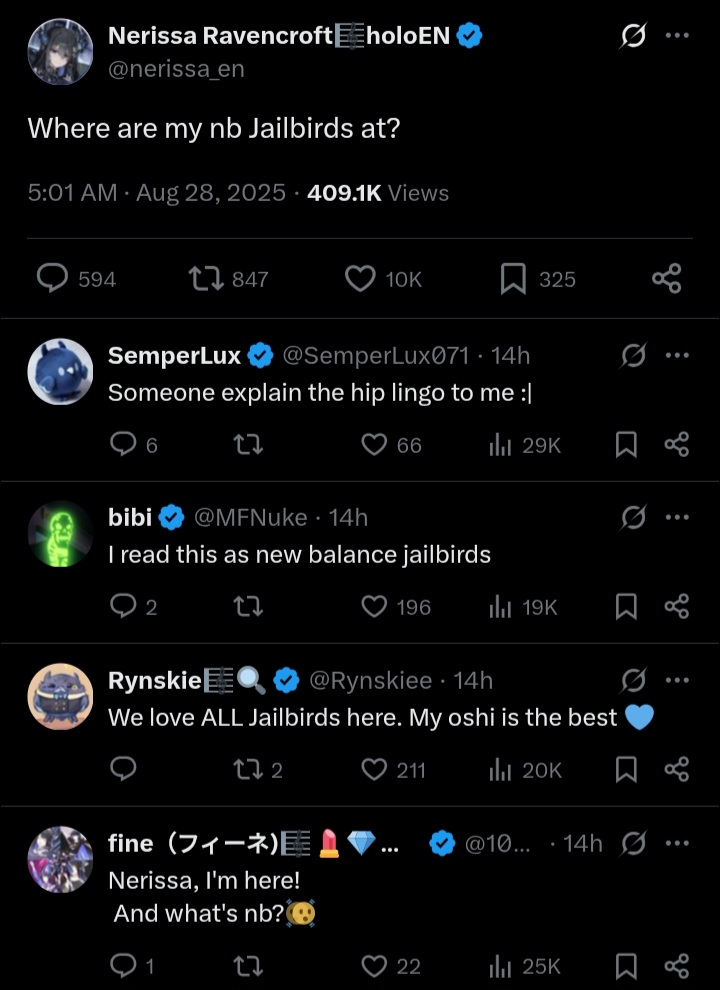View analytics on bibi's reply
720x990 pixels.
[x=500, y=607]
